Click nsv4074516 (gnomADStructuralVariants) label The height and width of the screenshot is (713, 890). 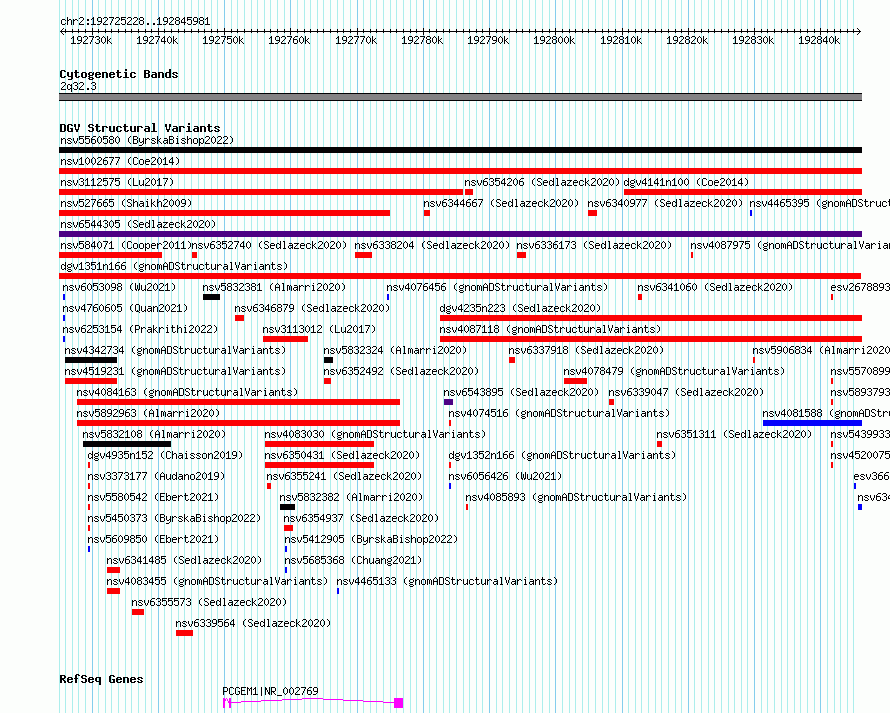pos(559,413)
